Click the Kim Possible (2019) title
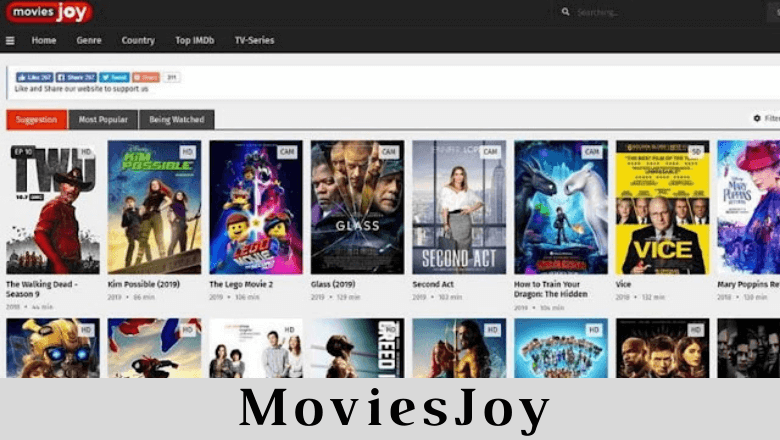The height and width of the screenshot is (440, 780). (144, 284)
